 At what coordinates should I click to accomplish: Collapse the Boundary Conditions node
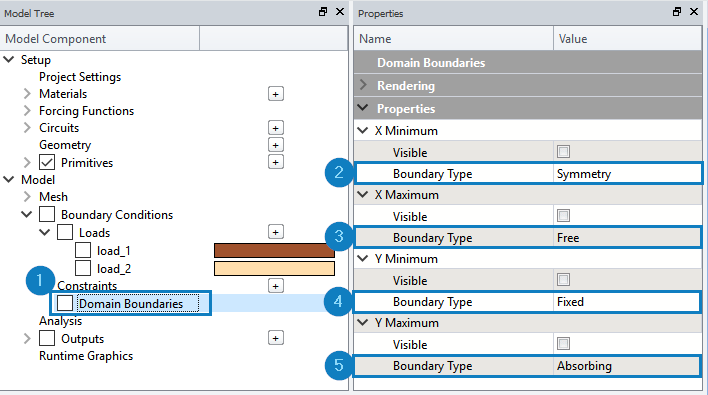[27, 214]
